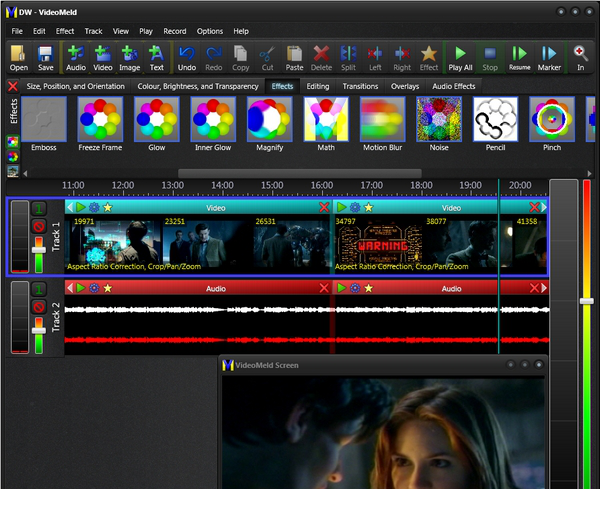Image resolution: width=600 pixels, height=508 pixels.
Task: Close the effects panel with the red X
Action: click(x=13, y=86)
